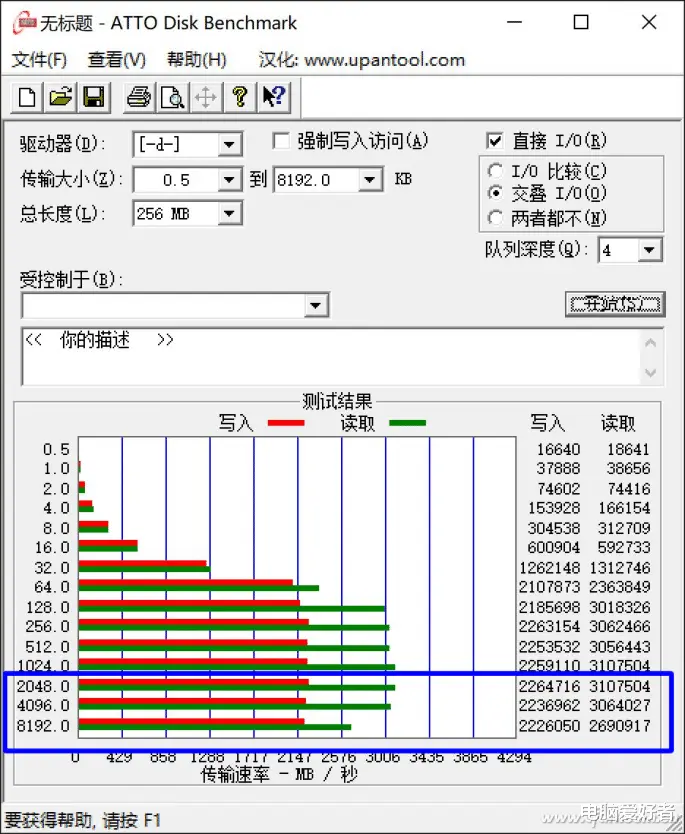Select the 交叠 I/O(O) radio button

tap(495, 193)
